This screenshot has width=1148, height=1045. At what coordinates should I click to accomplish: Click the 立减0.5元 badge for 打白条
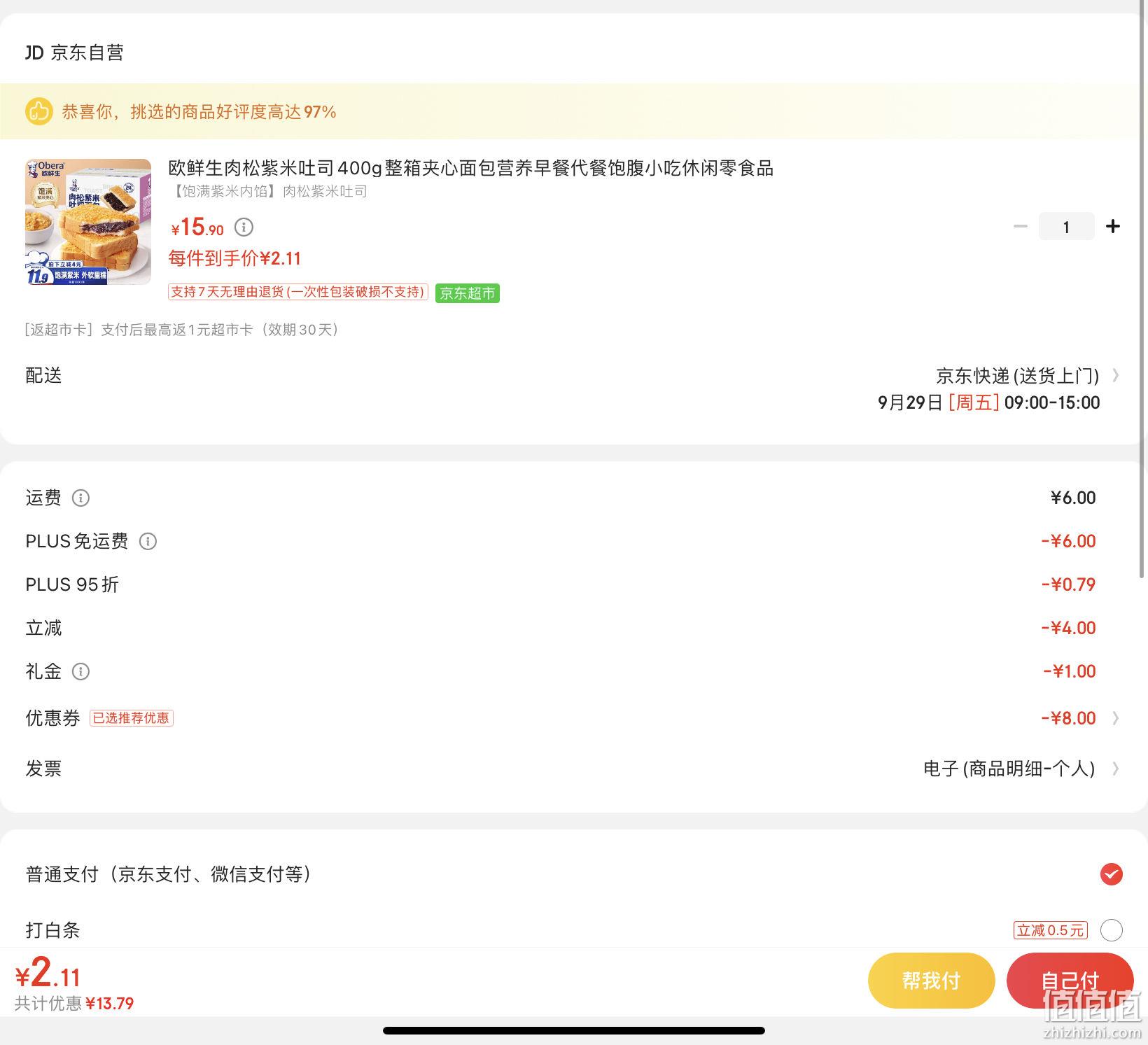pyautogui.click(x=1051, y=930)
